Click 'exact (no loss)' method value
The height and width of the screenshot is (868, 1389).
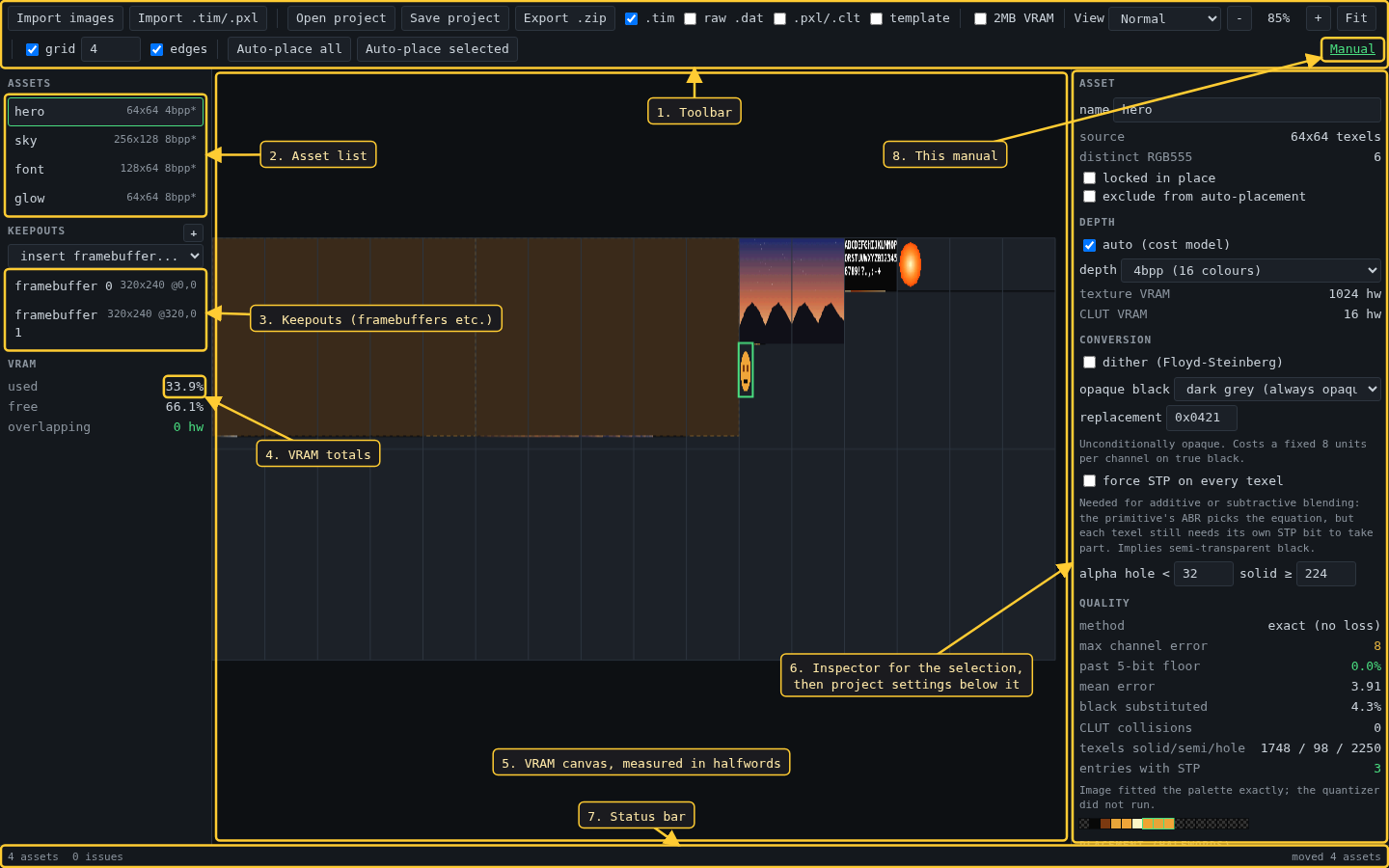1324,626
